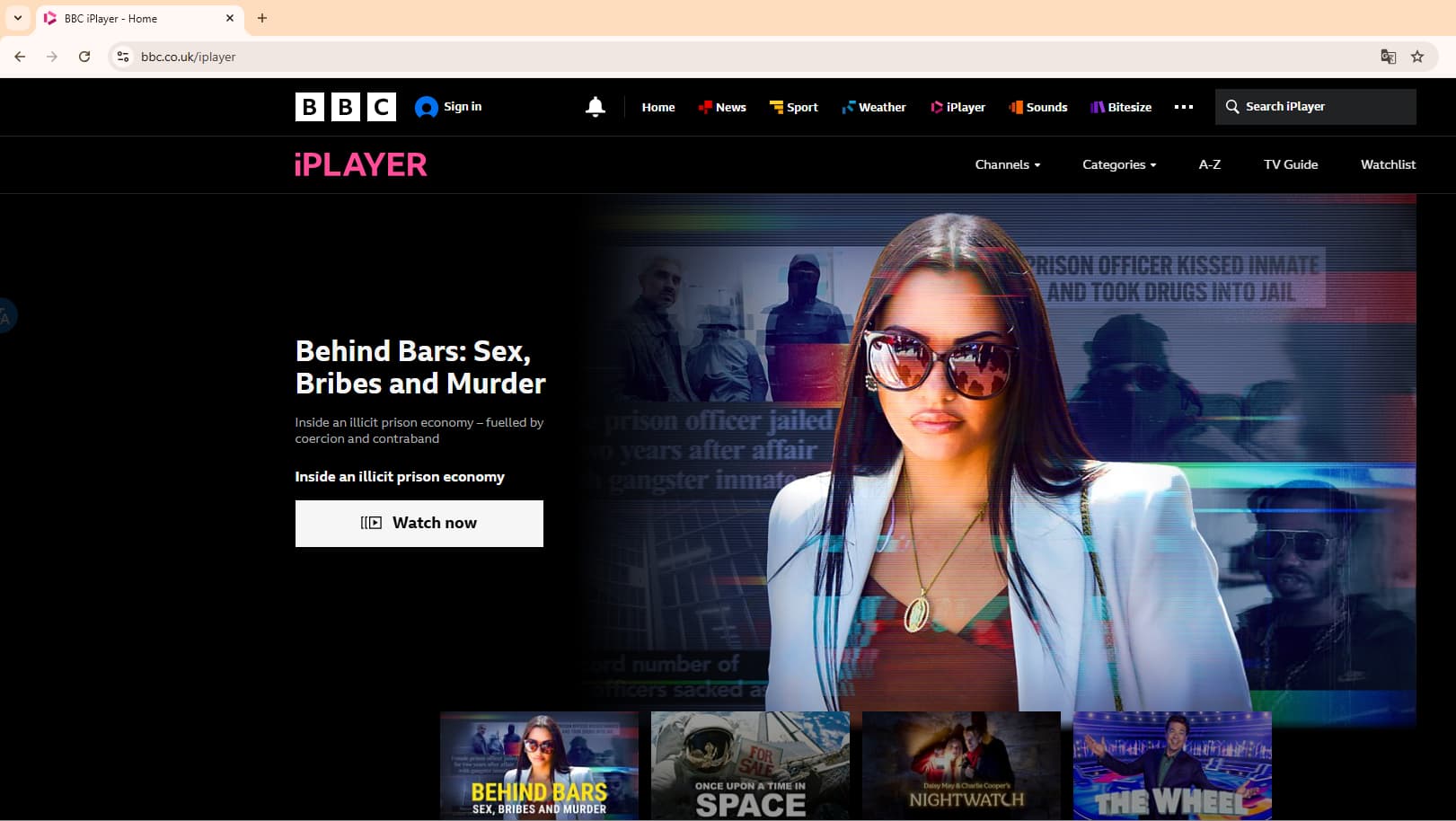Click the translate page icon
The height and width of the screenshot is (821, 1456).
click(1388, 57)
